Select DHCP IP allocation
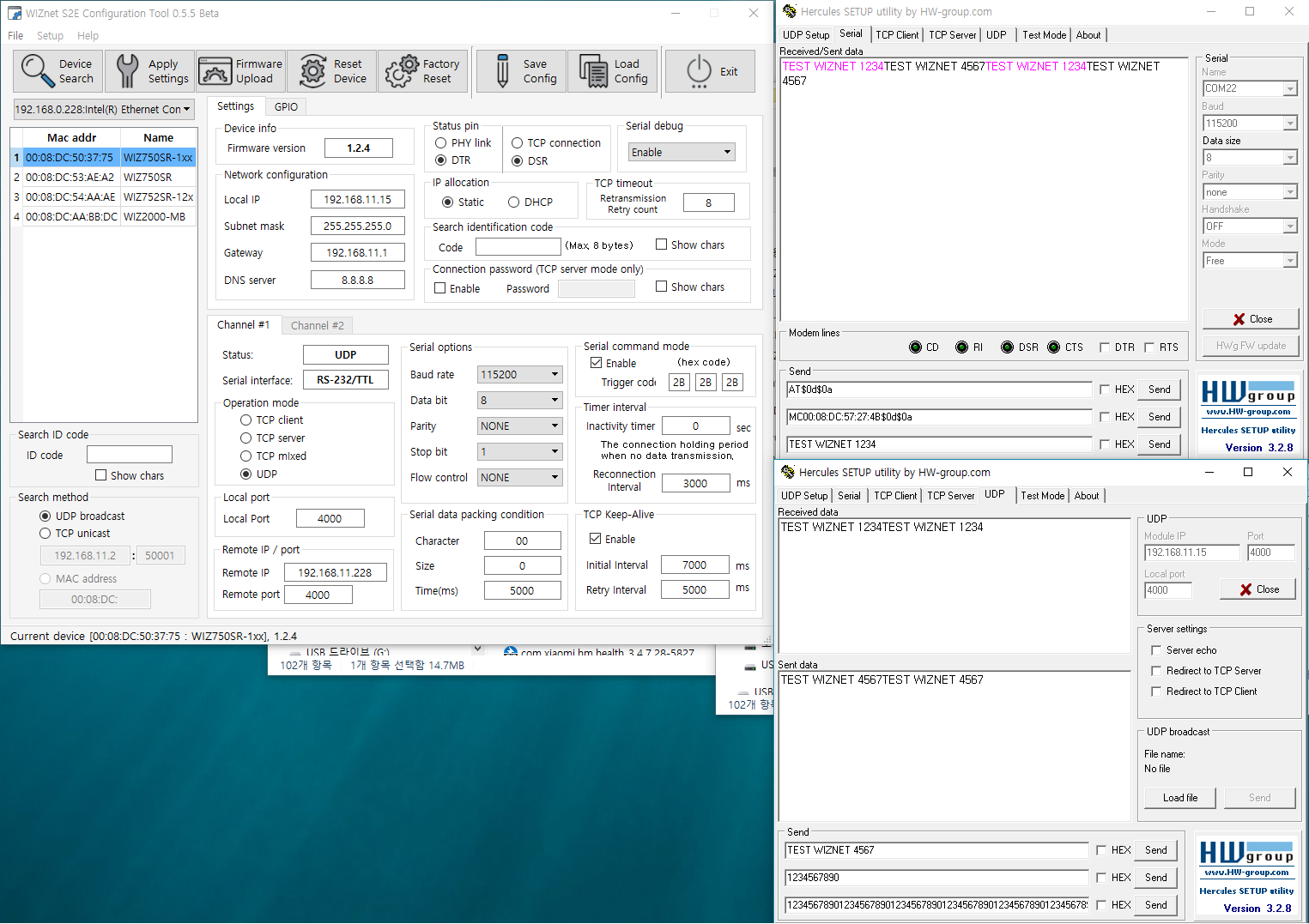Viewport: 1309px width, 924px height. [x=513, y=202]
